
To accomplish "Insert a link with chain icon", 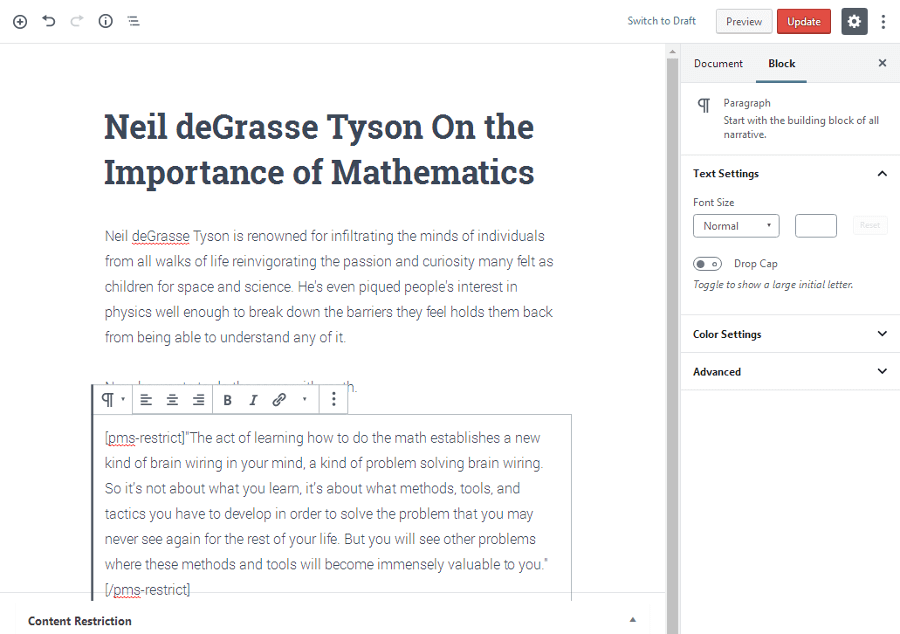I will click(x=279, y=400).
